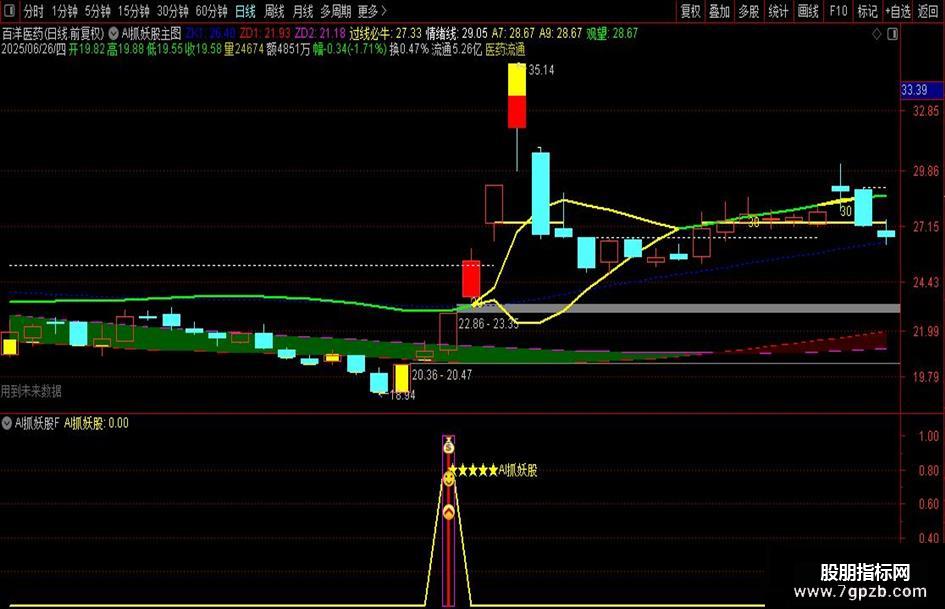This screenshot has width=945, height=609.
Task: Click the 复权 adjustment button
Action: tap(690, 11)
